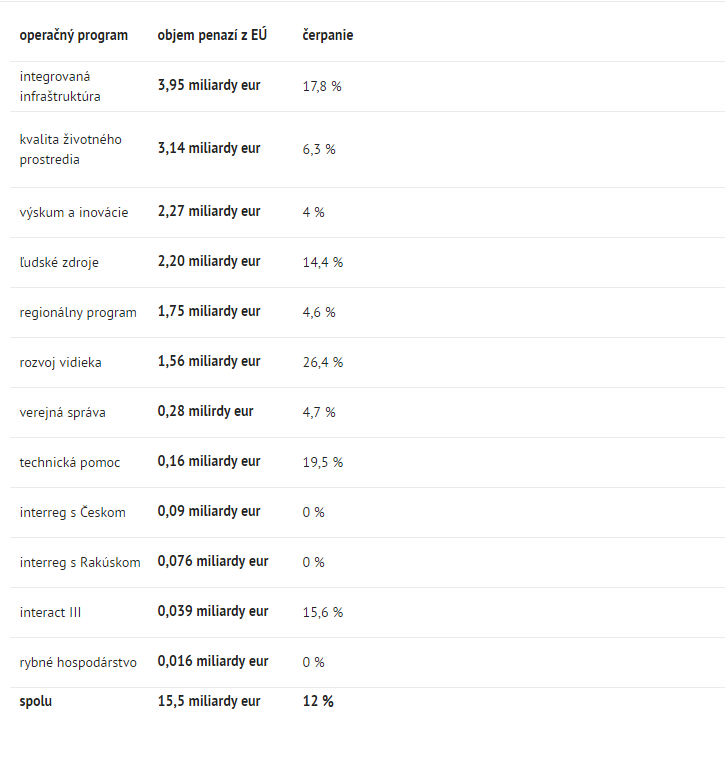Image resolution: width=725 pixels, height=776 pixels.
Task: Click the 'operačný program' column header
Action: [x=74, y=35]
